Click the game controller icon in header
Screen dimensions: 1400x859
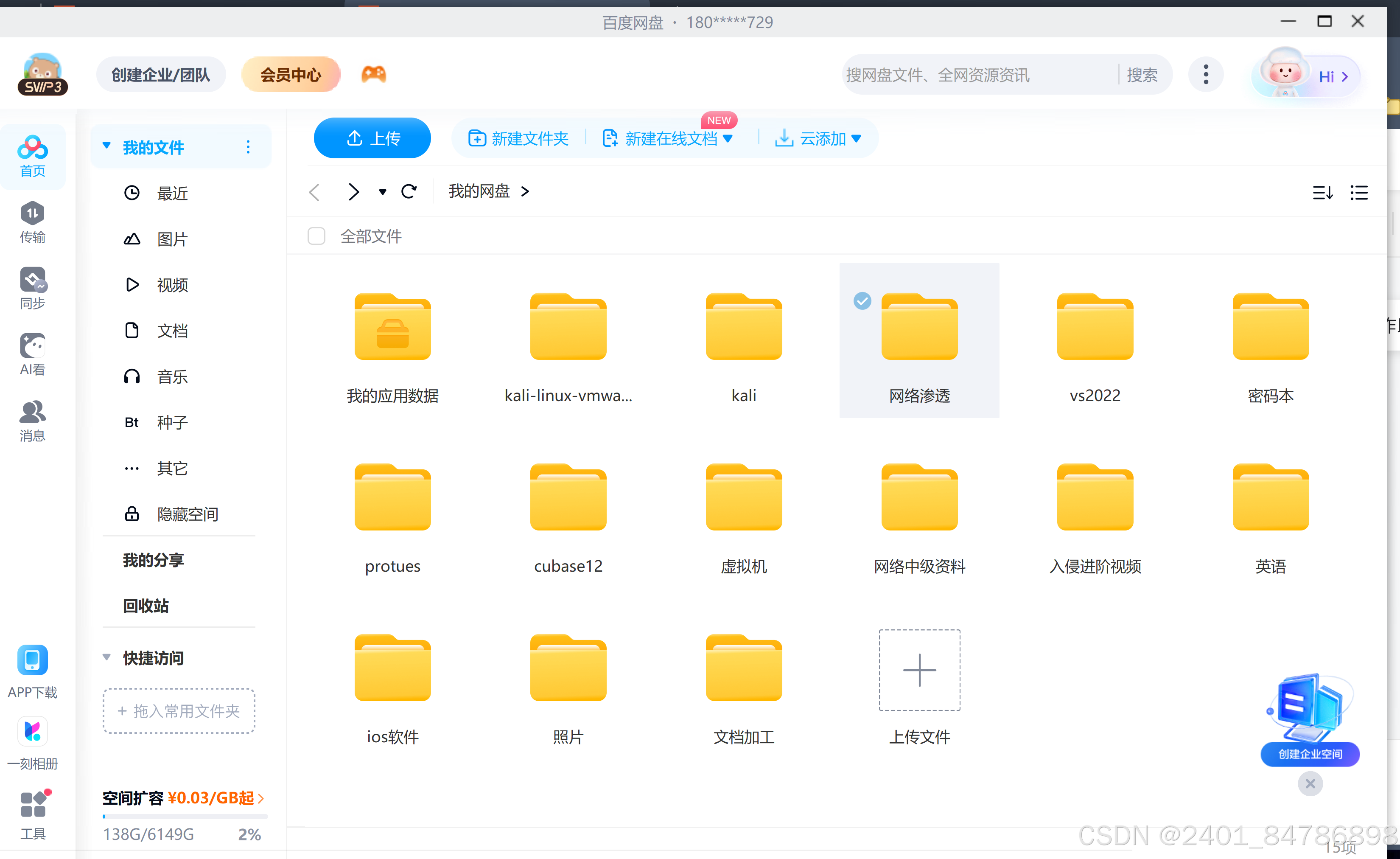(373, 74)
